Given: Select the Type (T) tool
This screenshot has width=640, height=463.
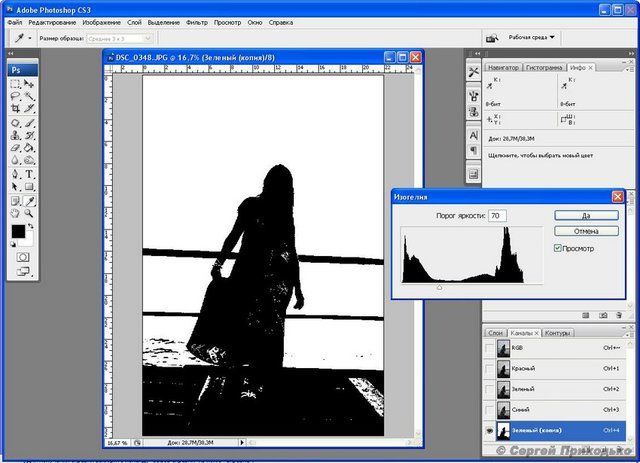Looking at the screenshot, I should (29, 173).
